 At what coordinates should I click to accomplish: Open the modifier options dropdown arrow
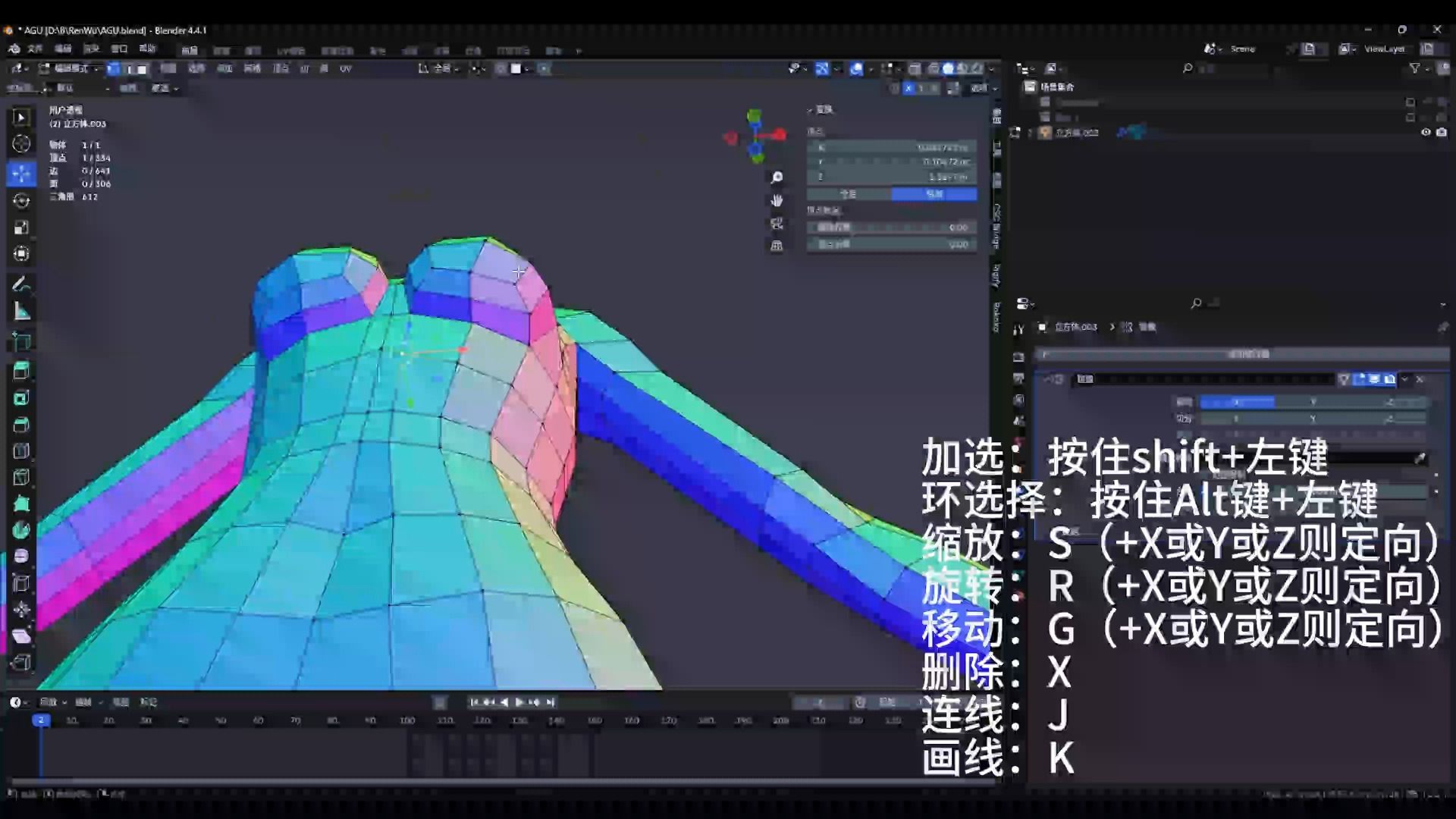pyautogui.click(x=1405, y=379)
